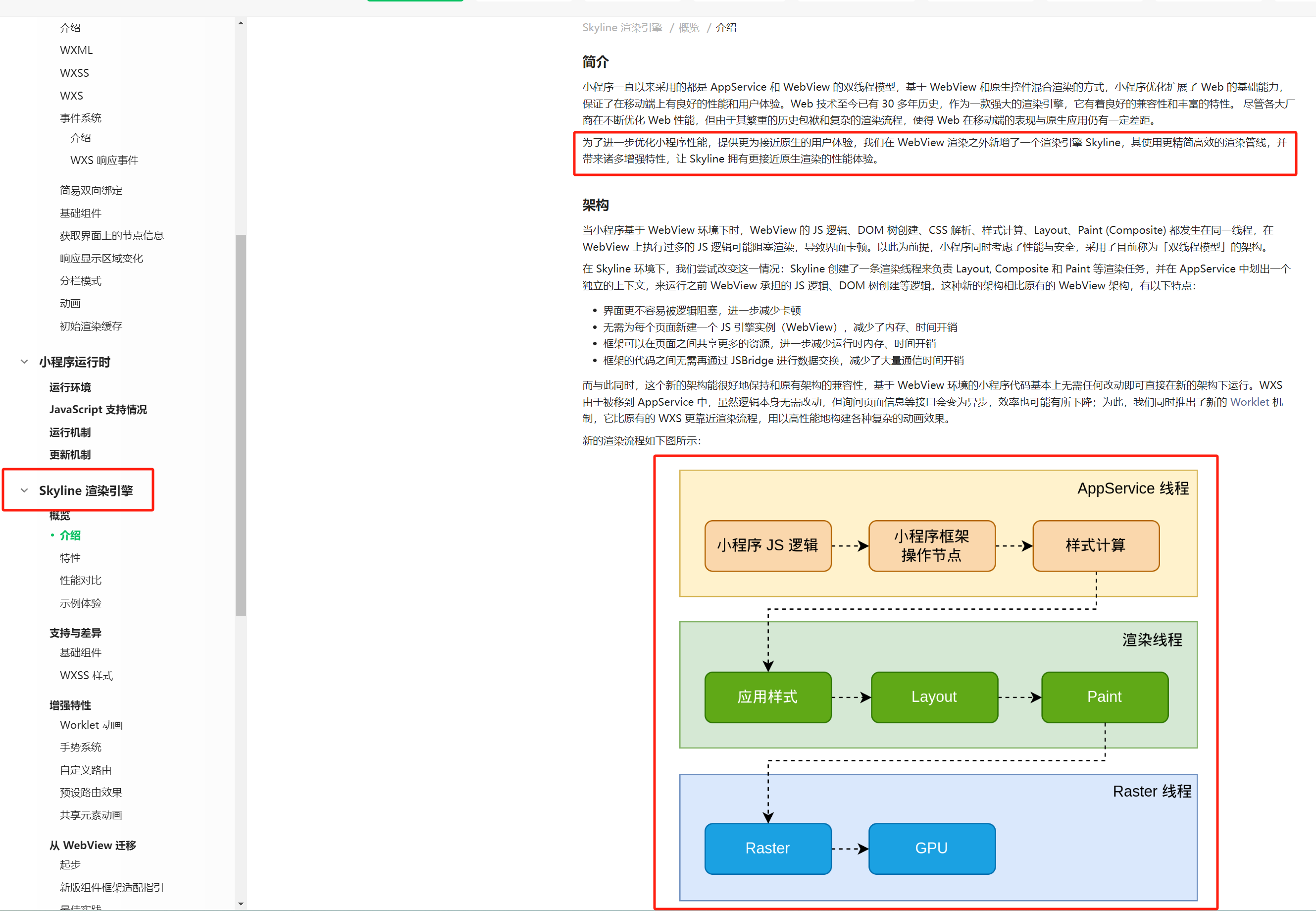Viewport: 1316px width, 911px height.
Task: Open 简易双向绑定 page
Action: pos(91,191)
